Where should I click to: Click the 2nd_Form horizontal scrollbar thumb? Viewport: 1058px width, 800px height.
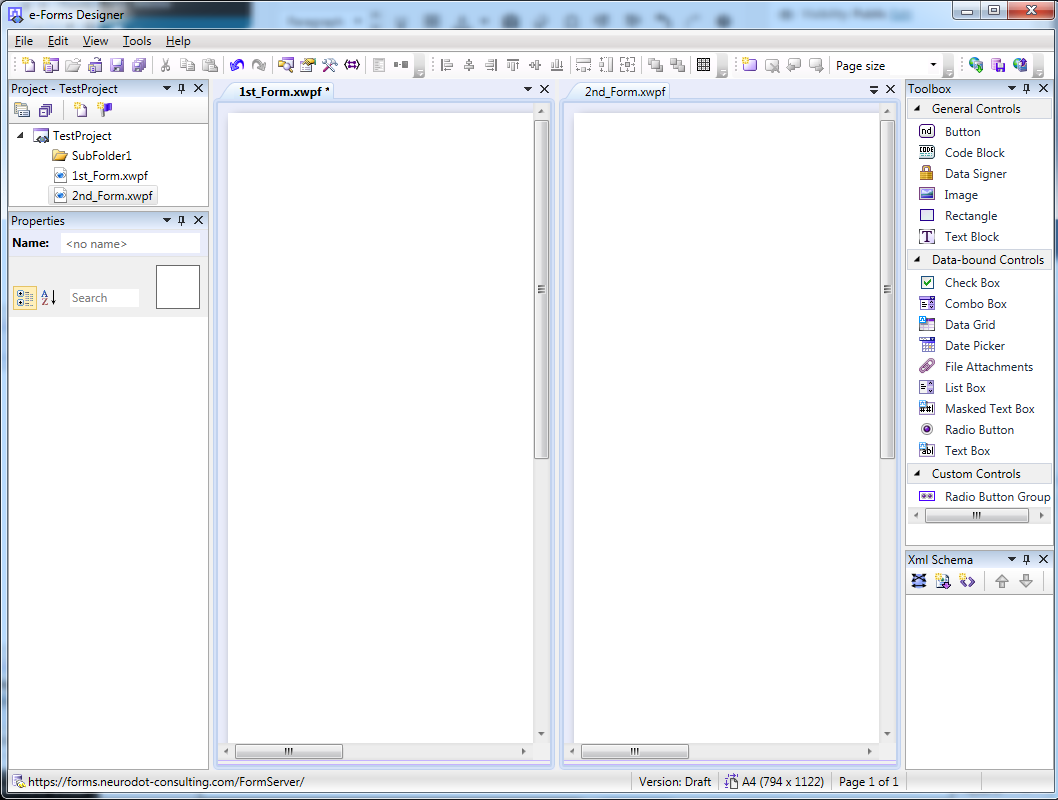pyautogui.click(x=635, y=751)
